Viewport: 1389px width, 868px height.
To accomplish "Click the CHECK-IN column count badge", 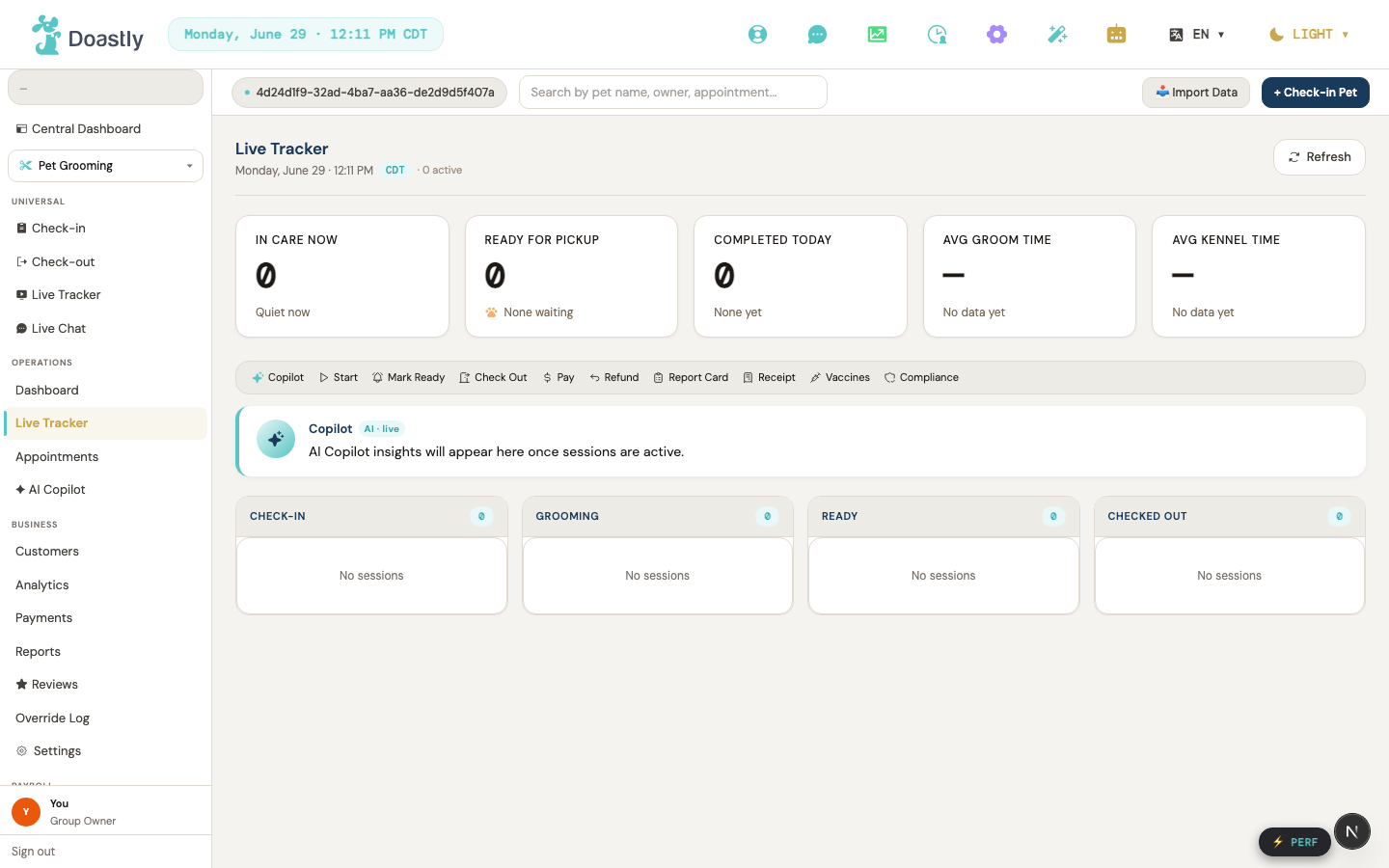I will (x=481, y=517).
